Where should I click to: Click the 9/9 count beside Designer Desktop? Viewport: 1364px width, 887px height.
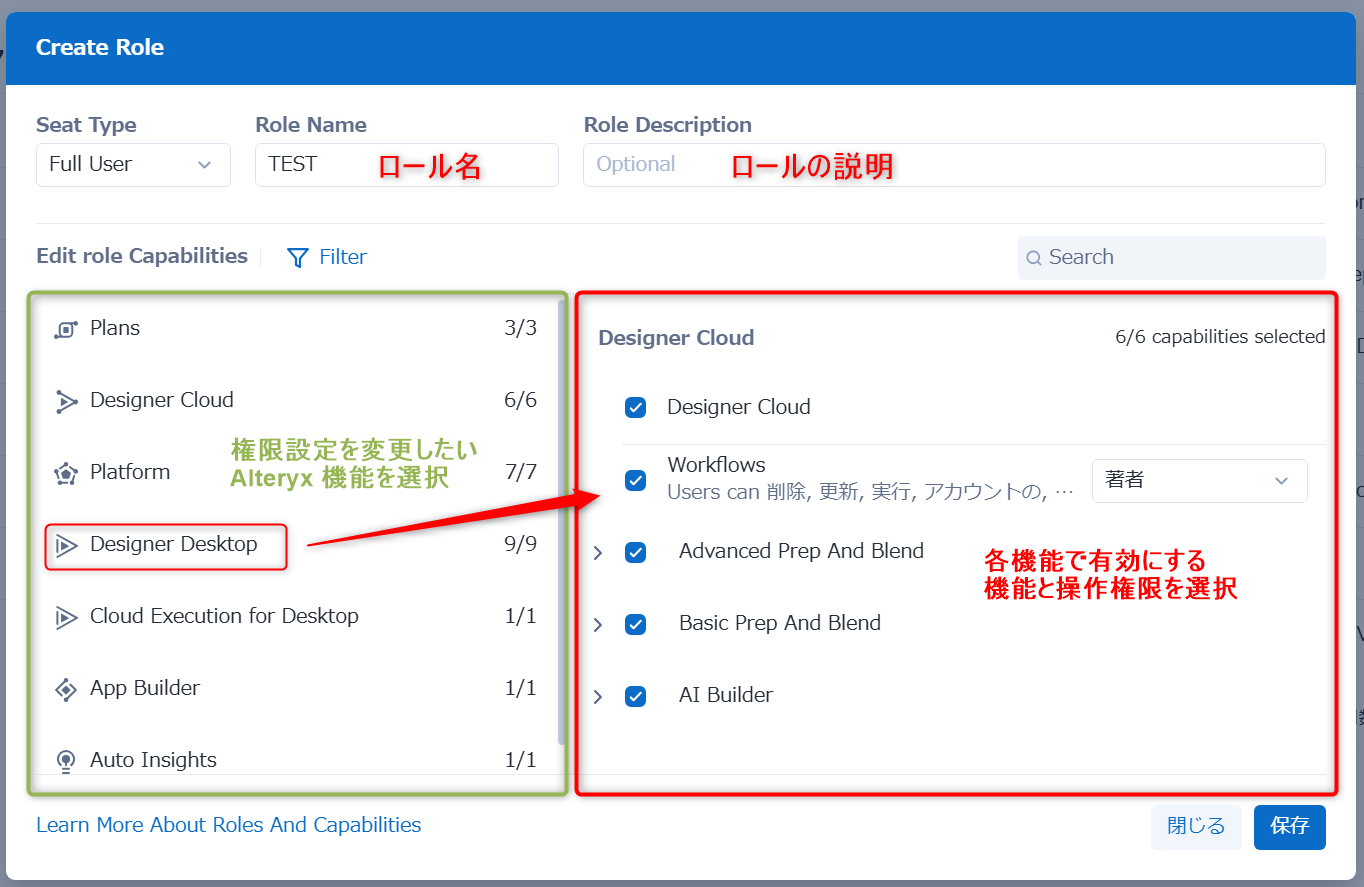(x=521, y=544)
